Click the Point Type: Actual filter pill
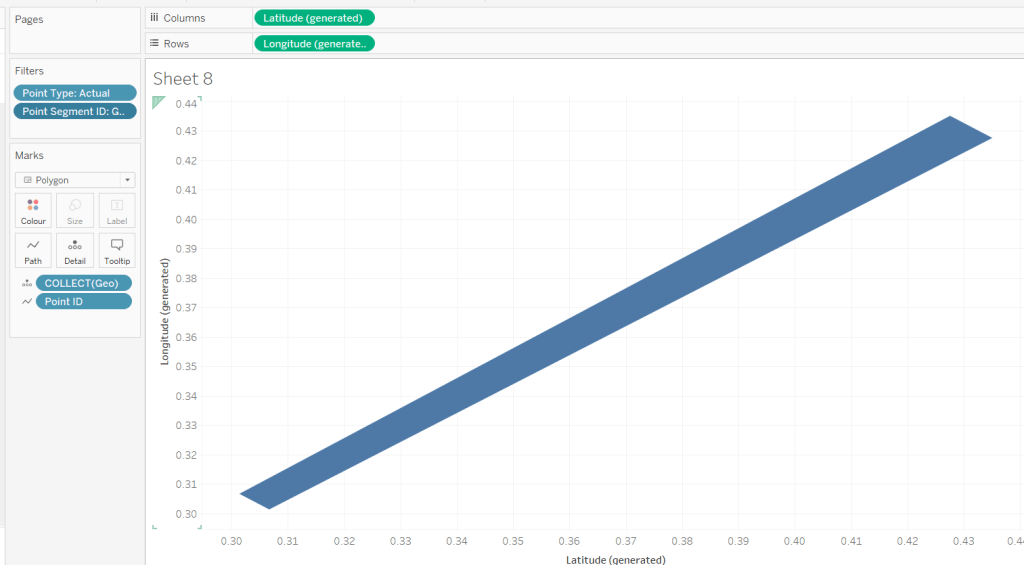The height and width of the screenshot is (565, 1024). click(x=75, y=93)
